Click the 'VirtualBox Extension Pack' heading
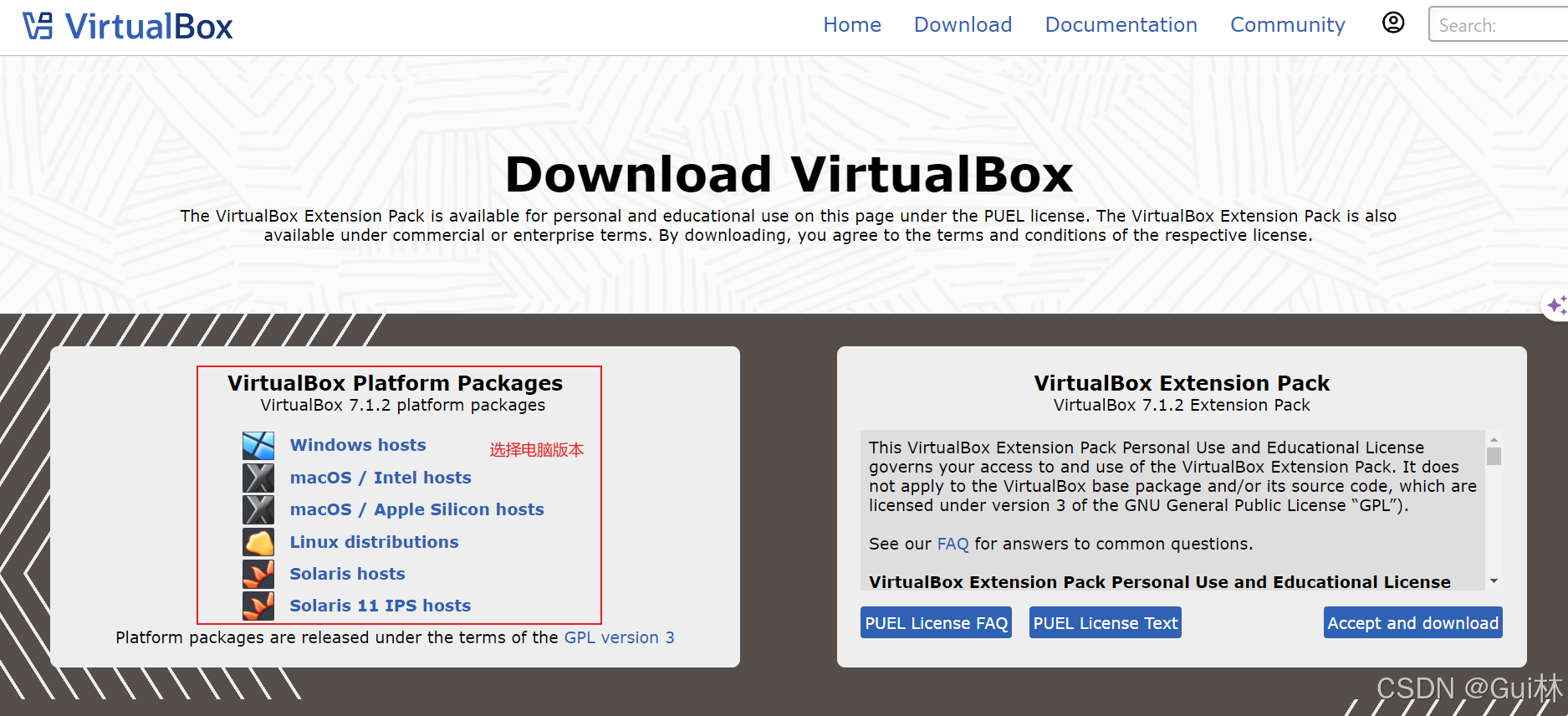 click(x=1182, y=383)
